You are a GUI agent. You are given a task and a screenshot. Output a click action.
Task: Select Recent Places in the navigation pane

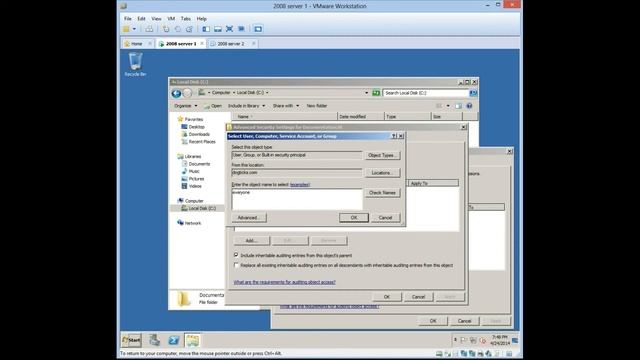198,142
